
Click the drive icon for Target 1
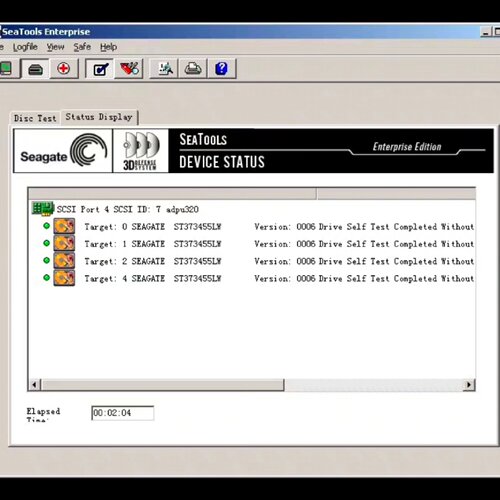coord(64,244)
